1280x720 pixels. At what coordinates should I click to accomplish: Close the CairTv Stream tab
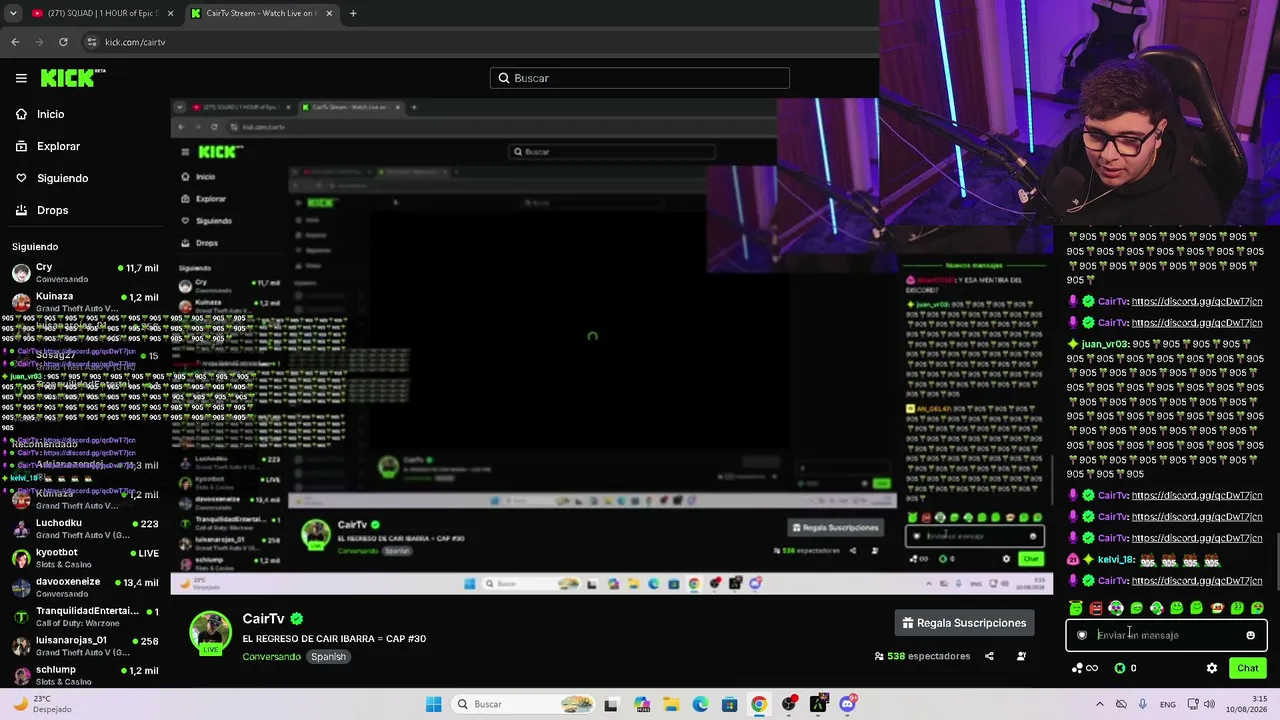[327, 13]
